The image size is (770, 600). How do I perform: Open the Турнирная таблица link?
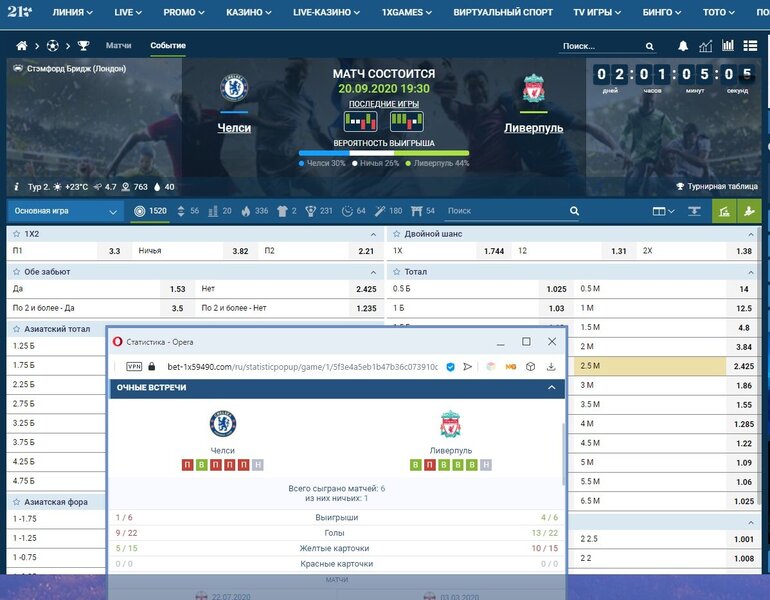721,186
